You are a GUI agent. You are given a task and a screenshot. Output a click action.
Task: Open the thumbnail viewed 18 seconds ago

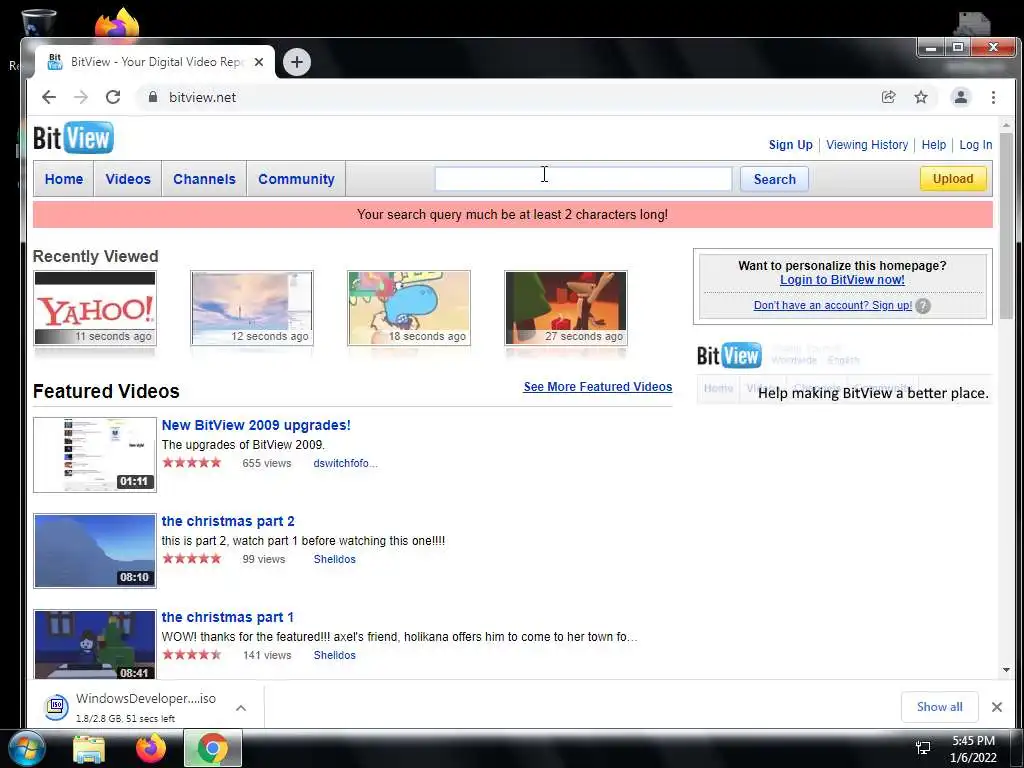tap(409, 308)
